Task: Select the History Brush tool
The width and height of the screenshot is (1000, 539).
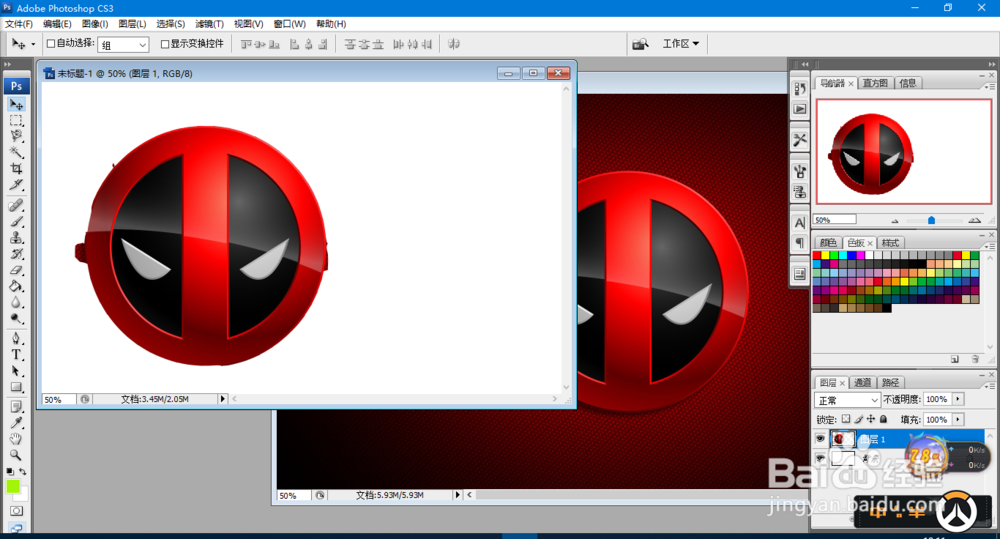Action: click(17, 254)
